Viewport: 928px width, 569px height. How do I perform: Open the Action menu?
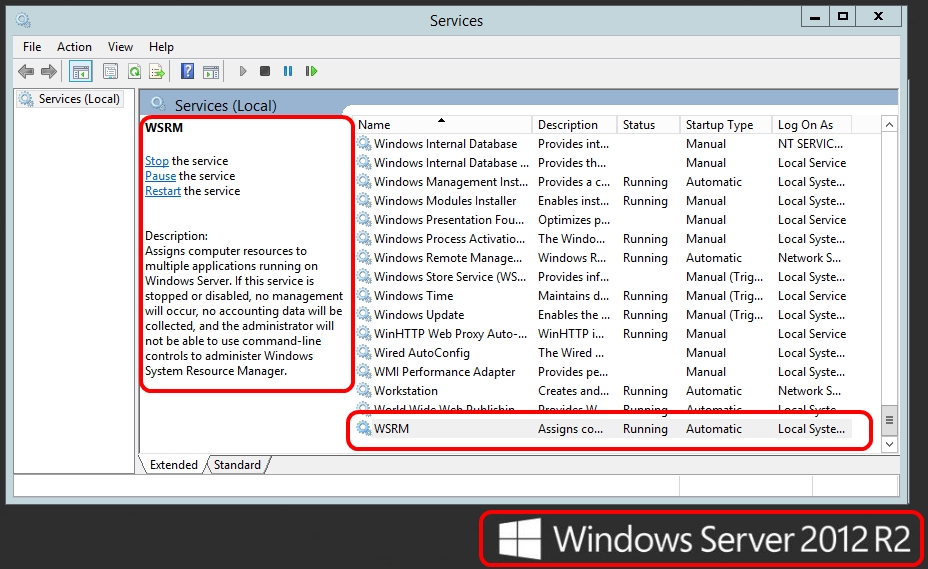tap(74, 47)
